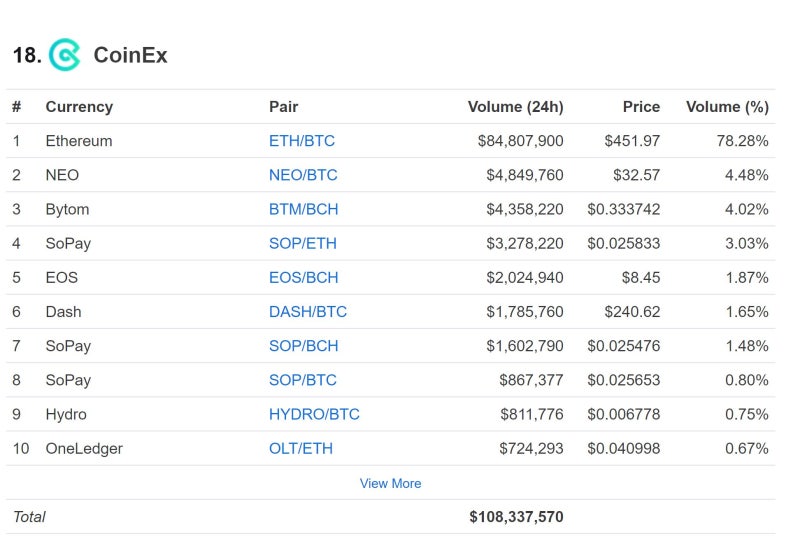Click the 1.87% volume share

coord(747,278)
